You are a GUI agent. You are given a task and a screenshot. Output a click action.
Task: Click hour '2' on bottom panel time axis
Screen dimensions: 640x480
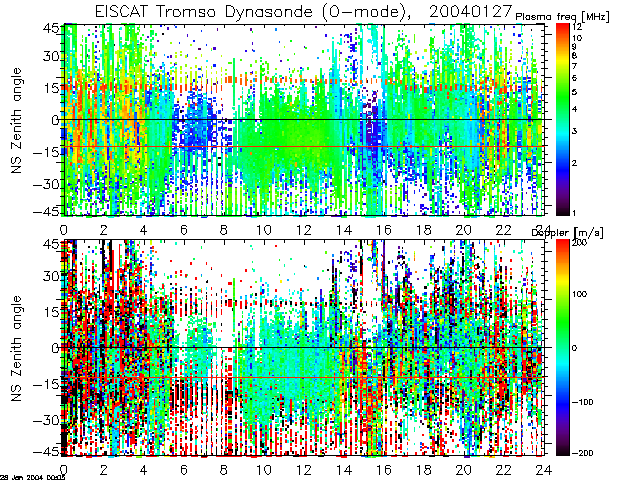(x=104, y=470)
